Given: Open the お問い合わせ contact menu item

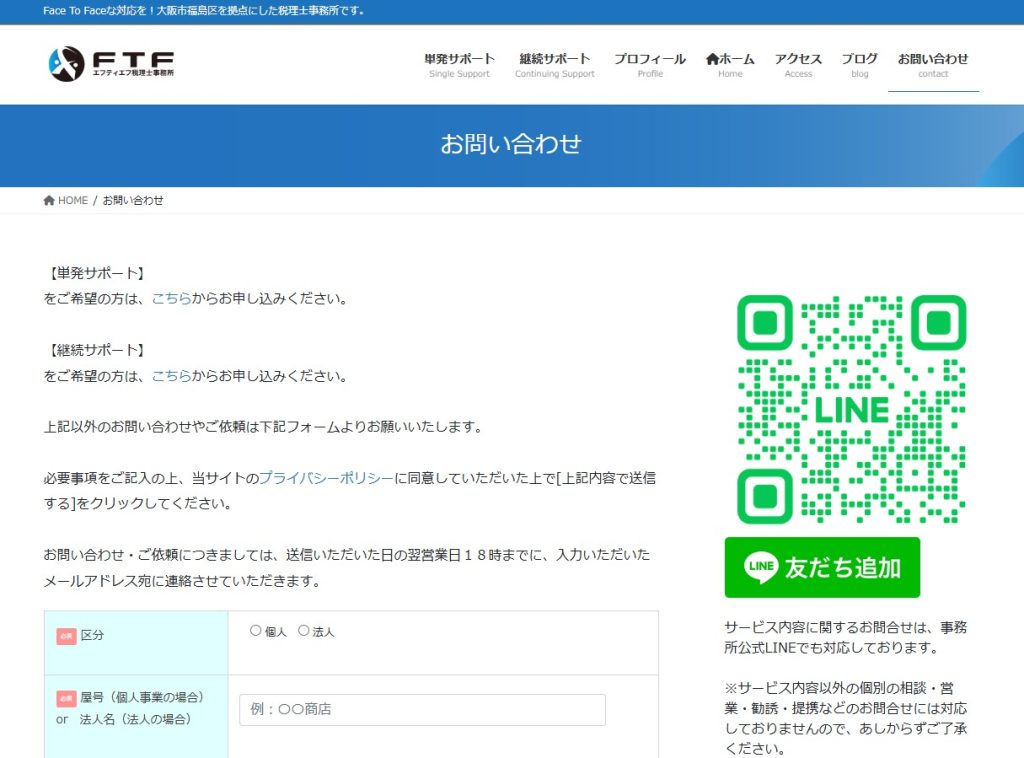Looking at the screenshot, I should (933, 65).
